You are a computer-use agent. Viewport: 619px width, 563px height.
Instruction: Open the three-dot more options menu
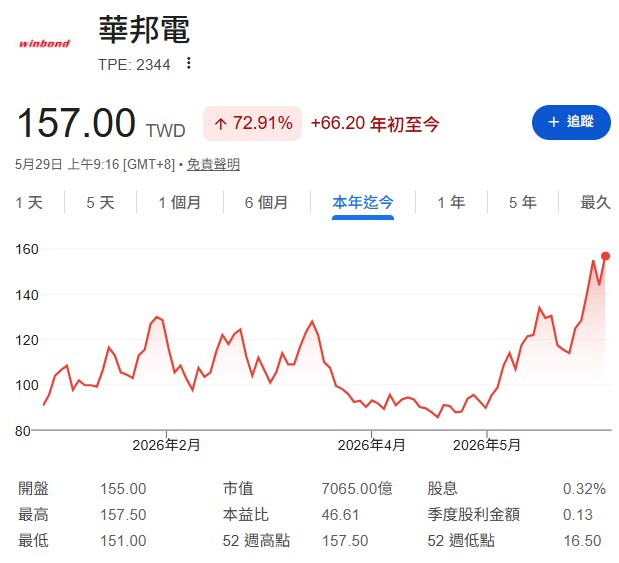(189, 63)
